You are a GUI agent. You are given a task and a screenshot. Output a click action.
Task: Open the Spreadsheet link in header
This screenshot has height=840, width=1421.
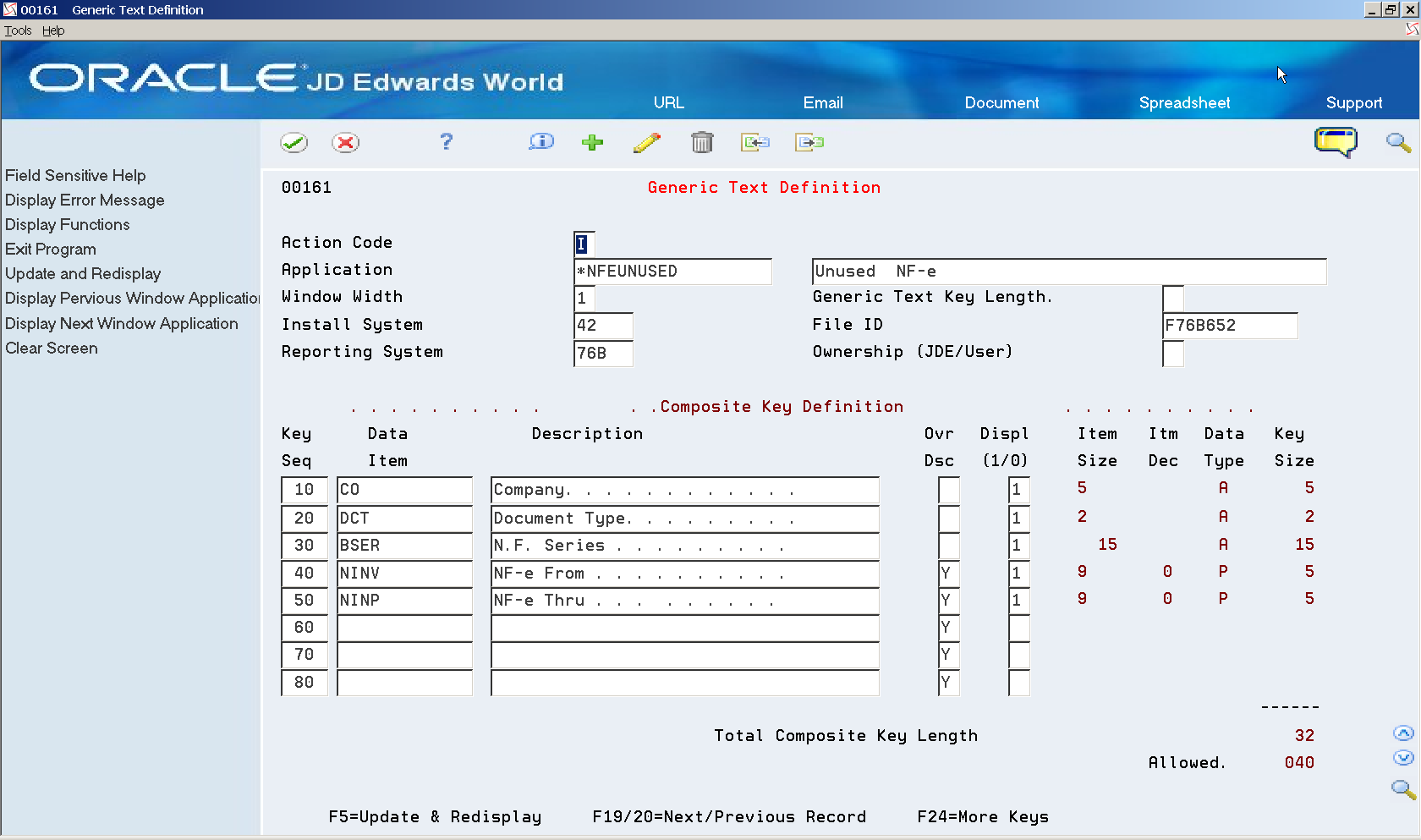1184,102
